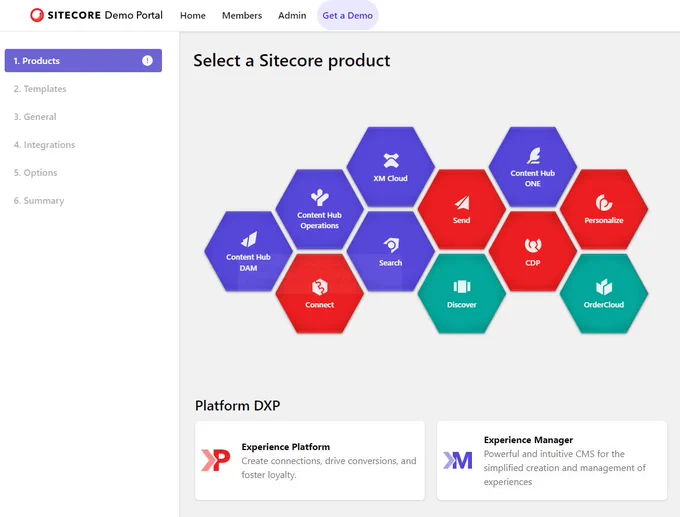680x517 pixels.
Task: Click the 'Platform DXP' section heading
Action: (x=238, y=406)
